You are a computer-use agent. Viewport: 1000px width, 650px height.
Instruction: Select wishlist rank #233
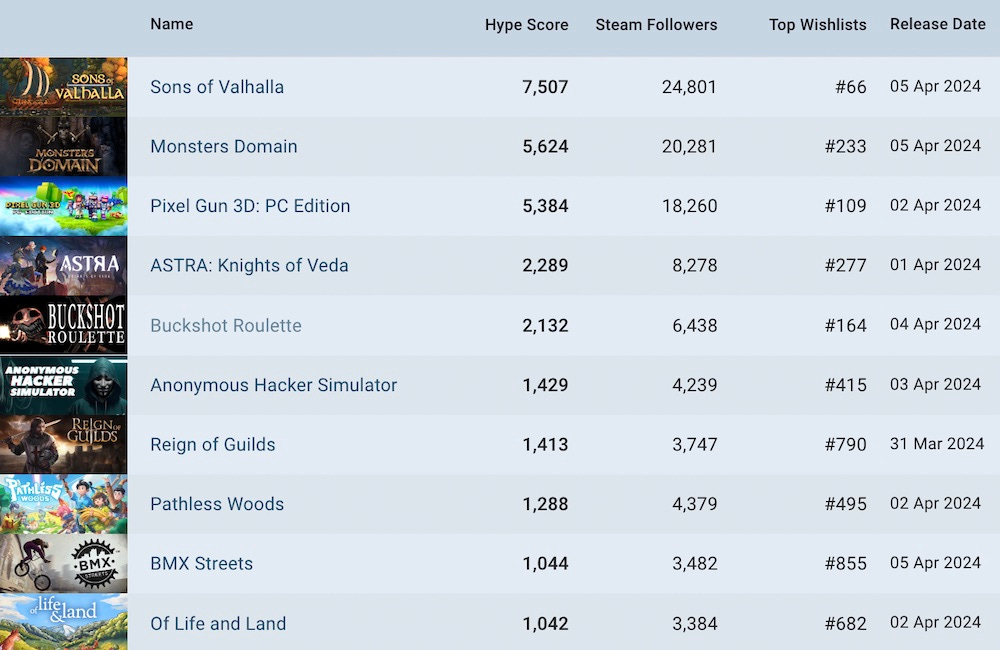(x=846, y=146)
